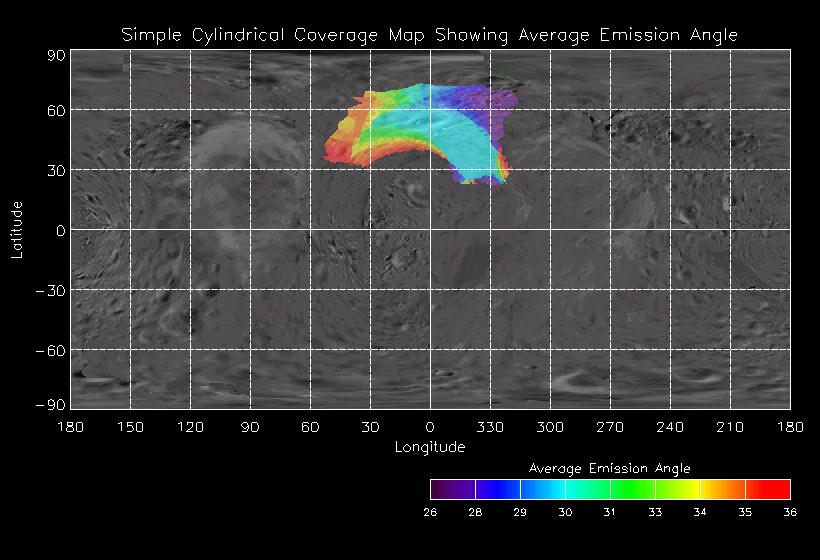The height and width of the screenshot is (560, 820).
Task: Select the 0 latitude tick label
Action: [x=60, y=230]
